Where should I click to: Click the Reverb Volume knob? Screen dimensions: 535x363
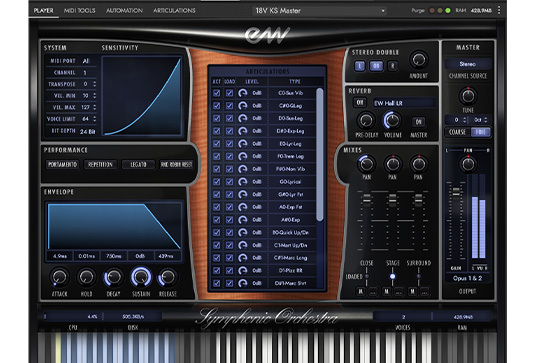click(392, 120)
